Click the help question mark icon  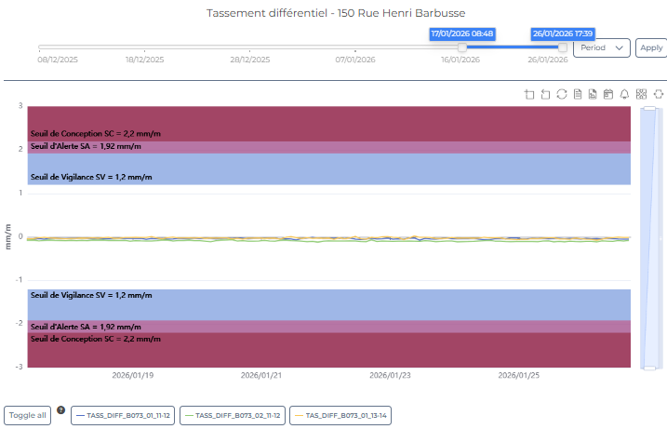(61, 410)
